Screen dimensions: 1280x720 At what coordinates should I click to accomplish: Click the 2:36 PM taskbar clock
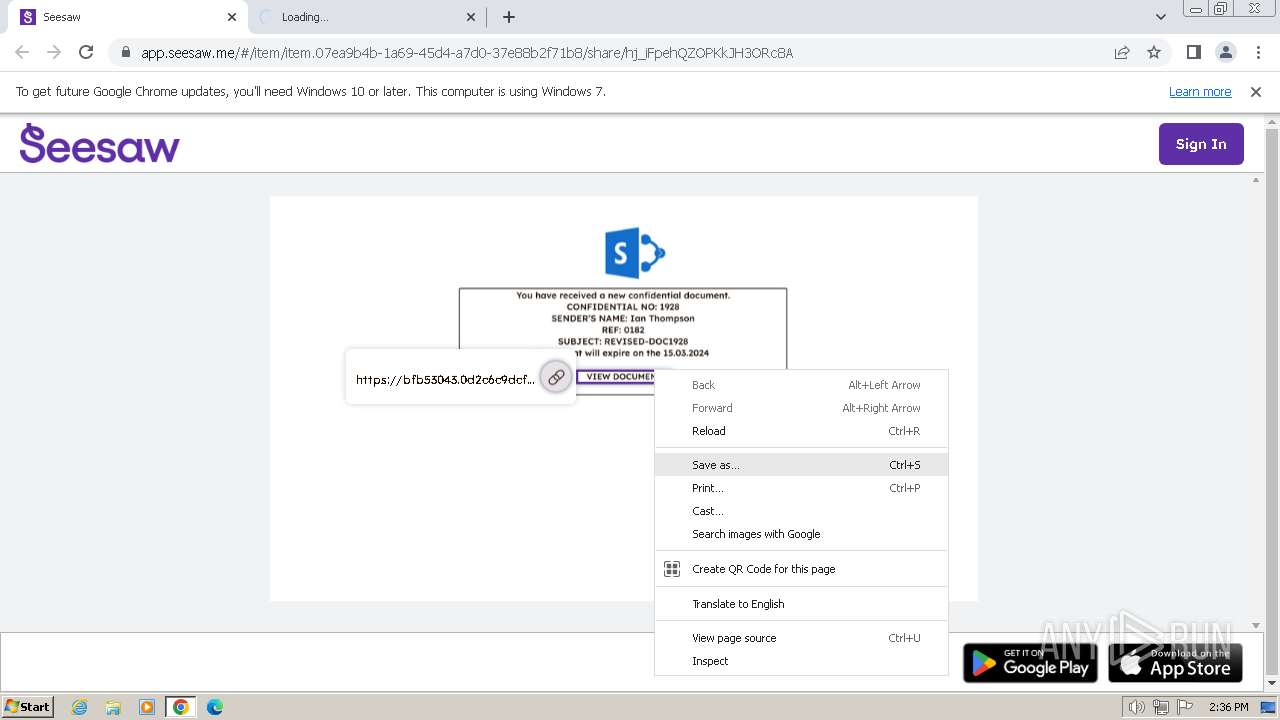click(1228, 707)
